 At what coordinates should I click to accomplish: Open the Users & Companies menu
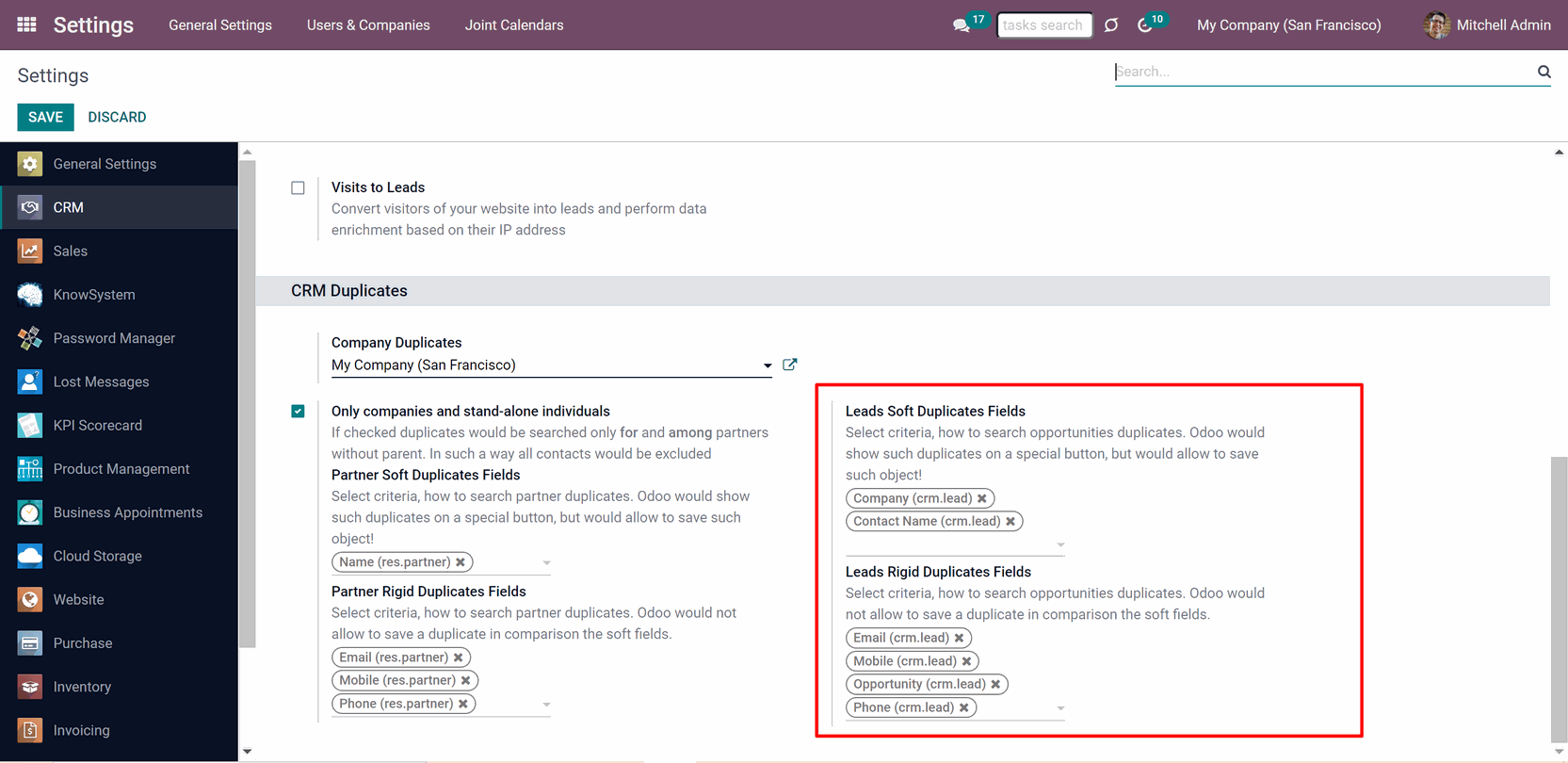click(x=368, y=25)
